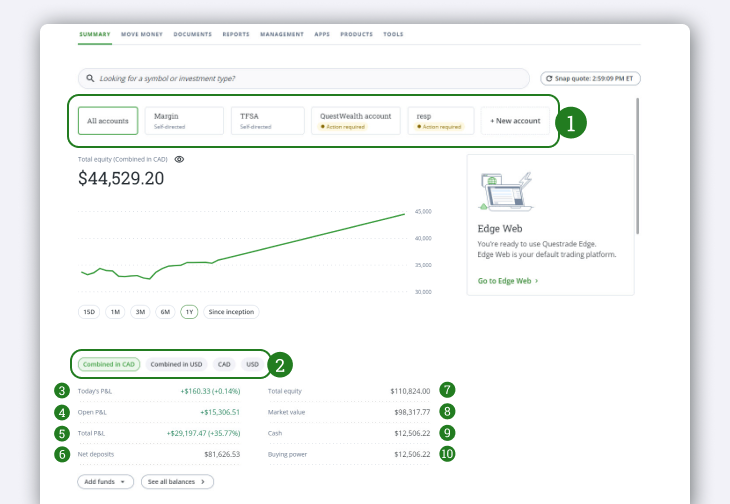This screenshot has width=730, height=504.
Task: Select the All accounts card
Action: (x=108, y=121)
